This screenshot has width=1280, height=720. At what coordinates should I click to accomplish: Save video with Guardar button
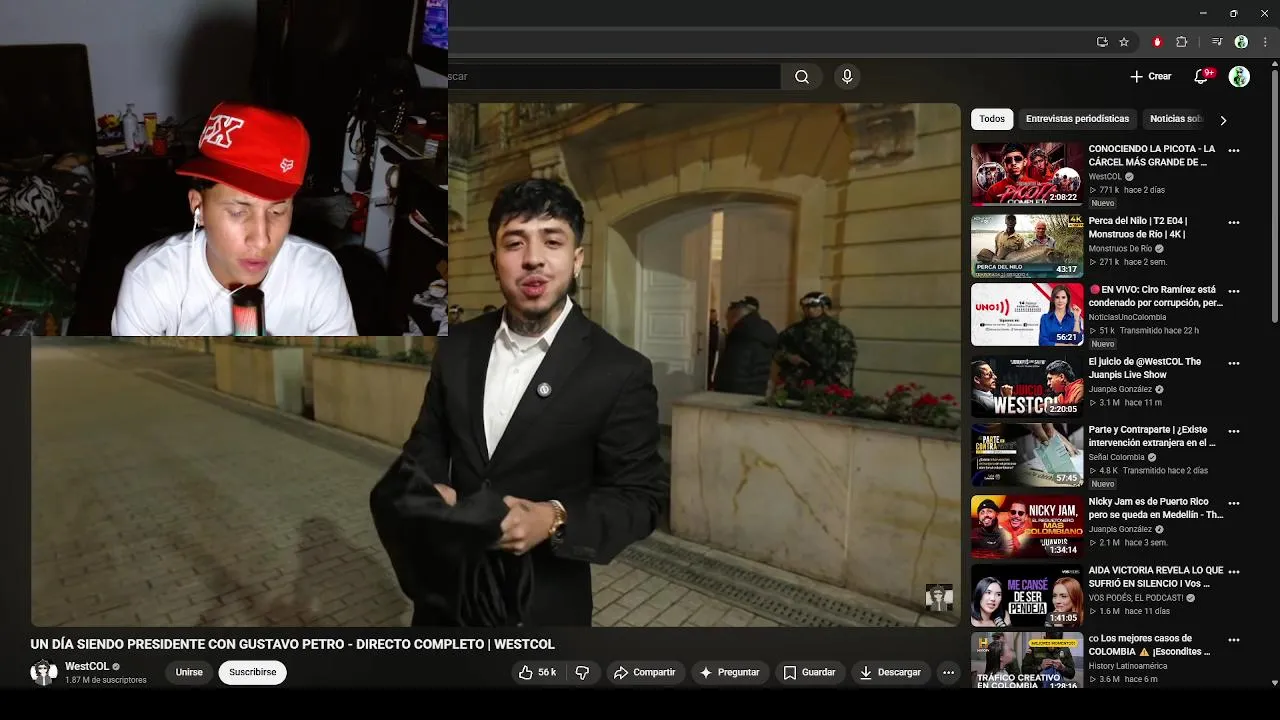(809, 673)
